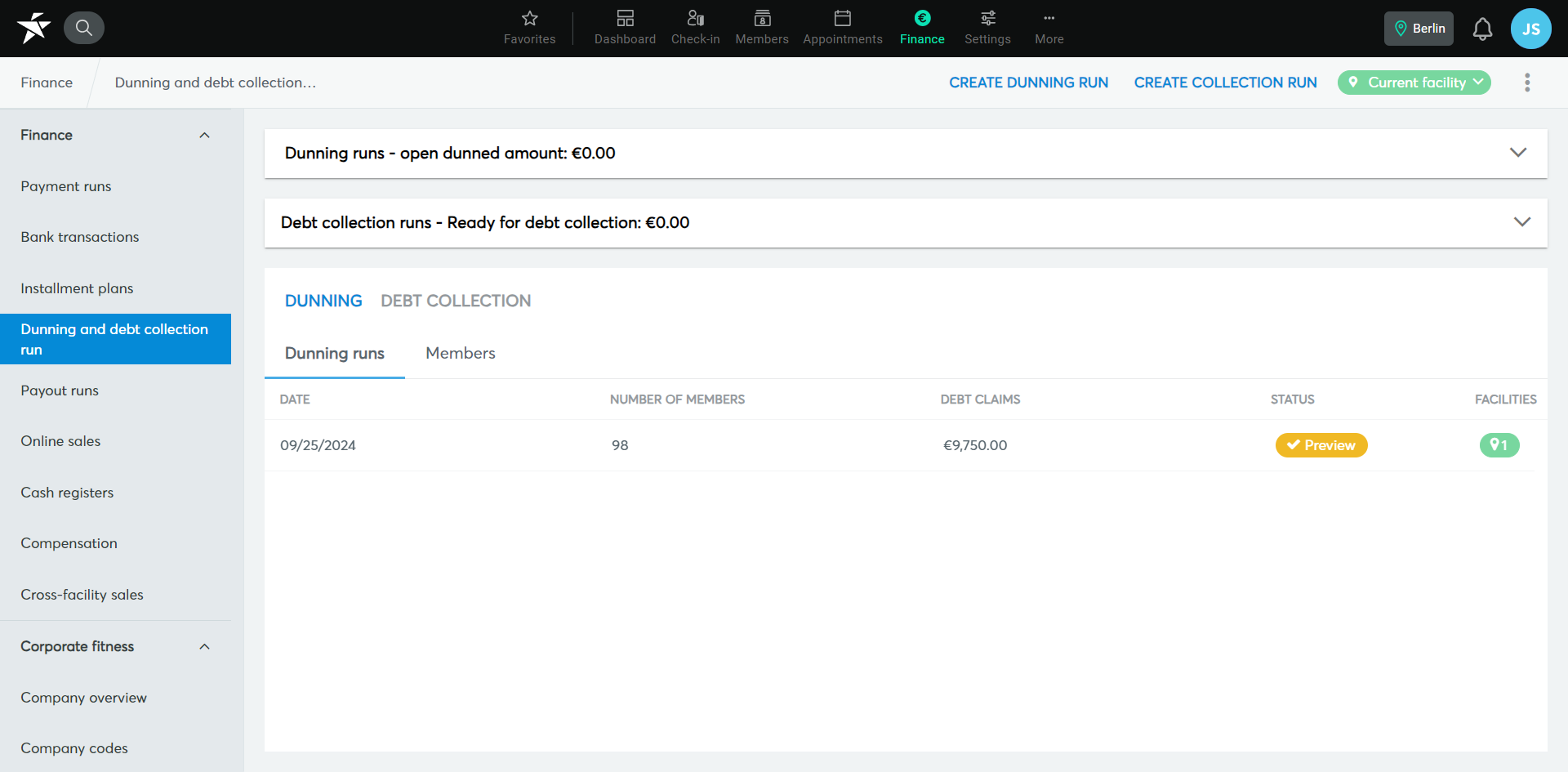
Task: Open Bank transactions in sidebar
Action: 80,237
